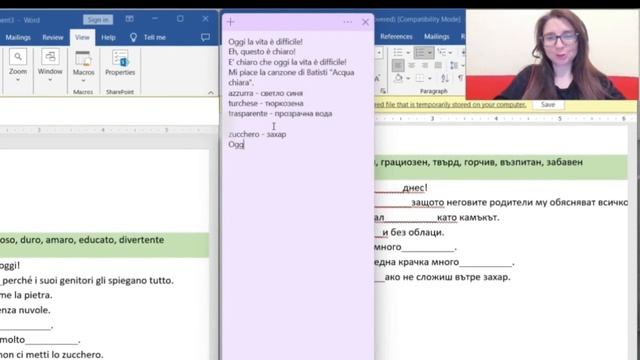
Task: Click green header 'duro, amaro, educato, divertente'
Action: pos(92,240)
